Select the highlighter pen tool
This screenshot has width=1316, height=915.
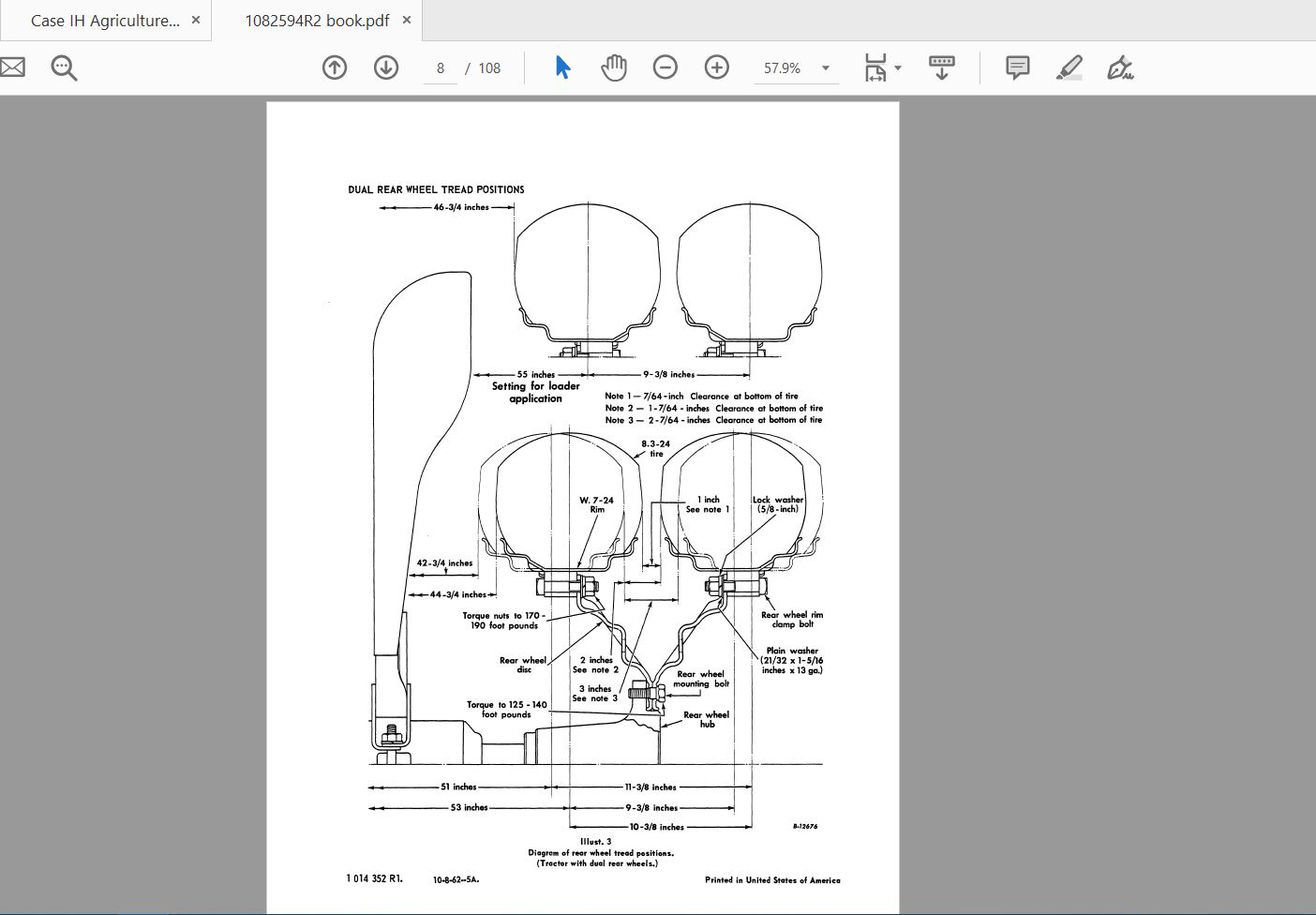tap(1069, 67)
